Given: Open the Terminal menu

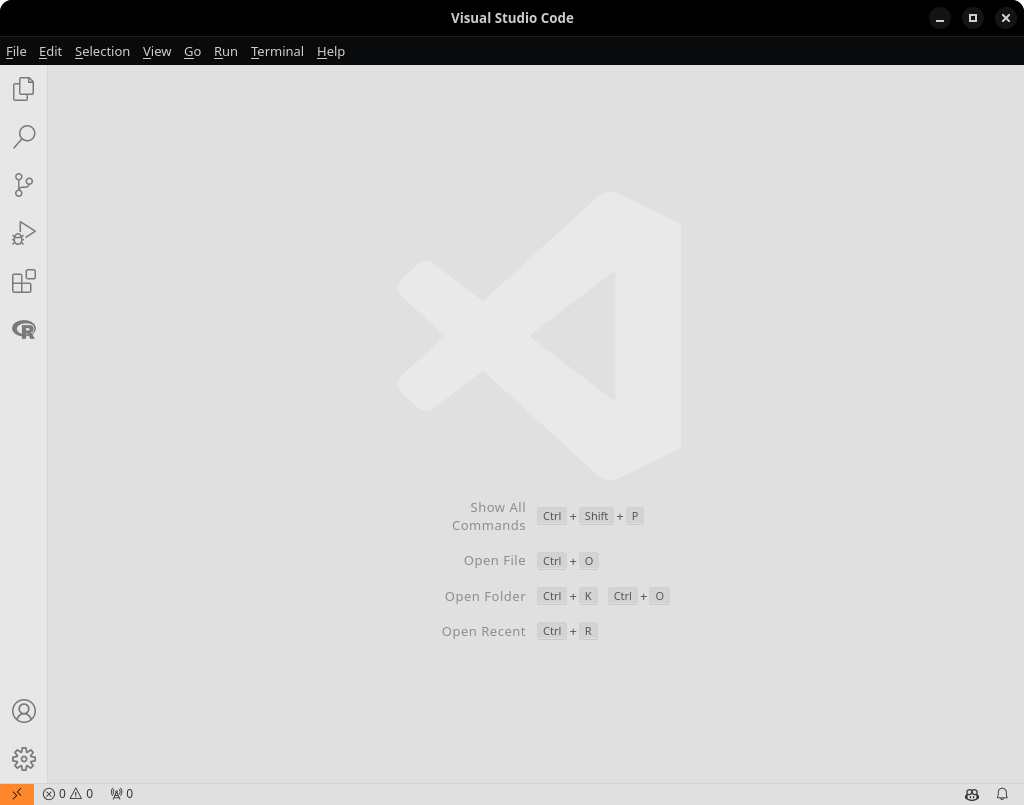Looking at the screenshot, I should pyautogui.click(x=277, y=51).
